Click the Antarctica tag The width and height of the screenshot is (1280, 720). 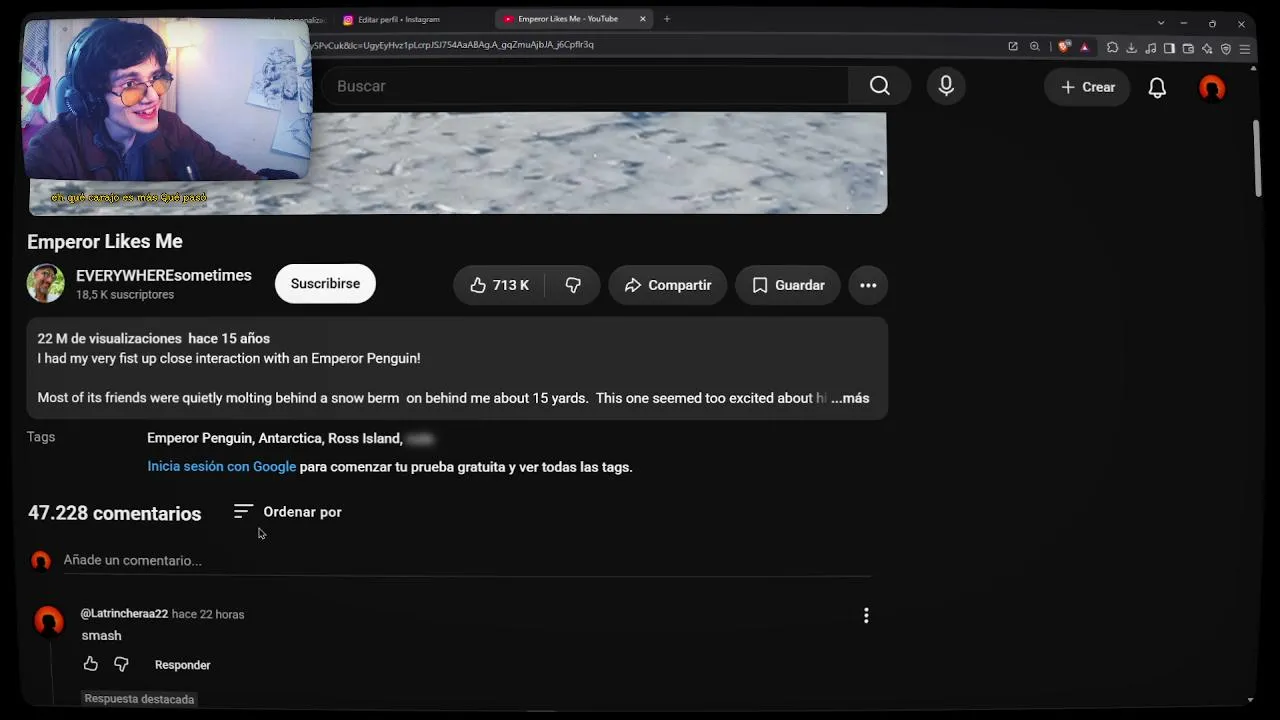pos(290,439)
